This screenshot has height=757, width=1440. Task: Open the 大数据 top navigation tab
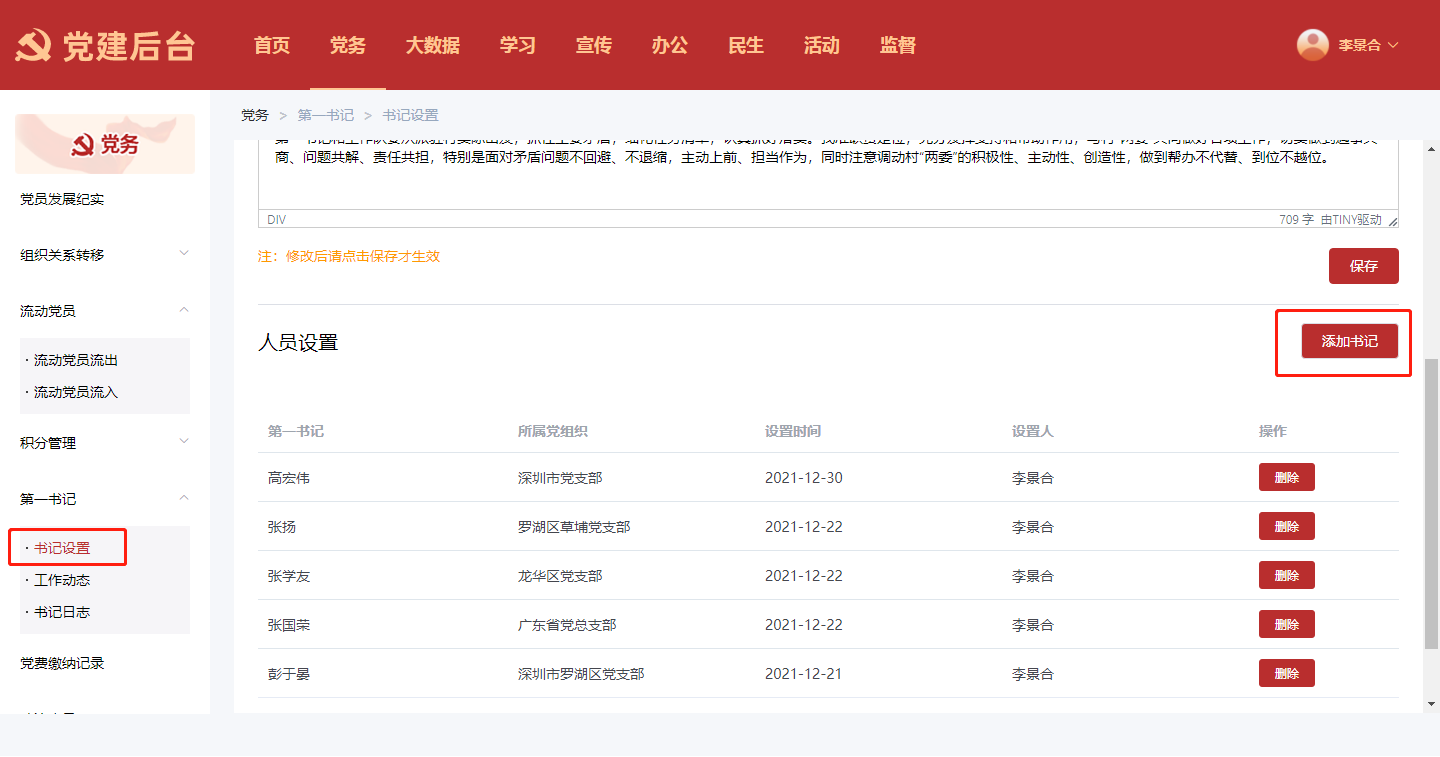(432, 45)
